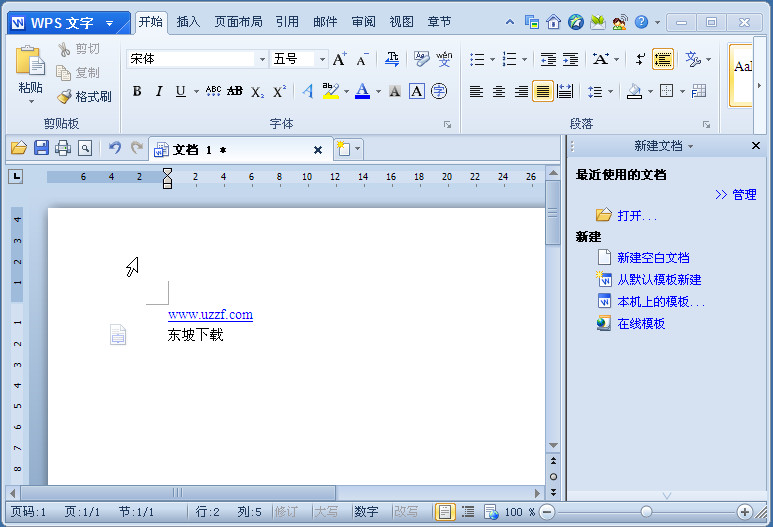Close the 文档 1 document tab
The width and height of the screenshot is (773, 527).
[x=318, y=150]
